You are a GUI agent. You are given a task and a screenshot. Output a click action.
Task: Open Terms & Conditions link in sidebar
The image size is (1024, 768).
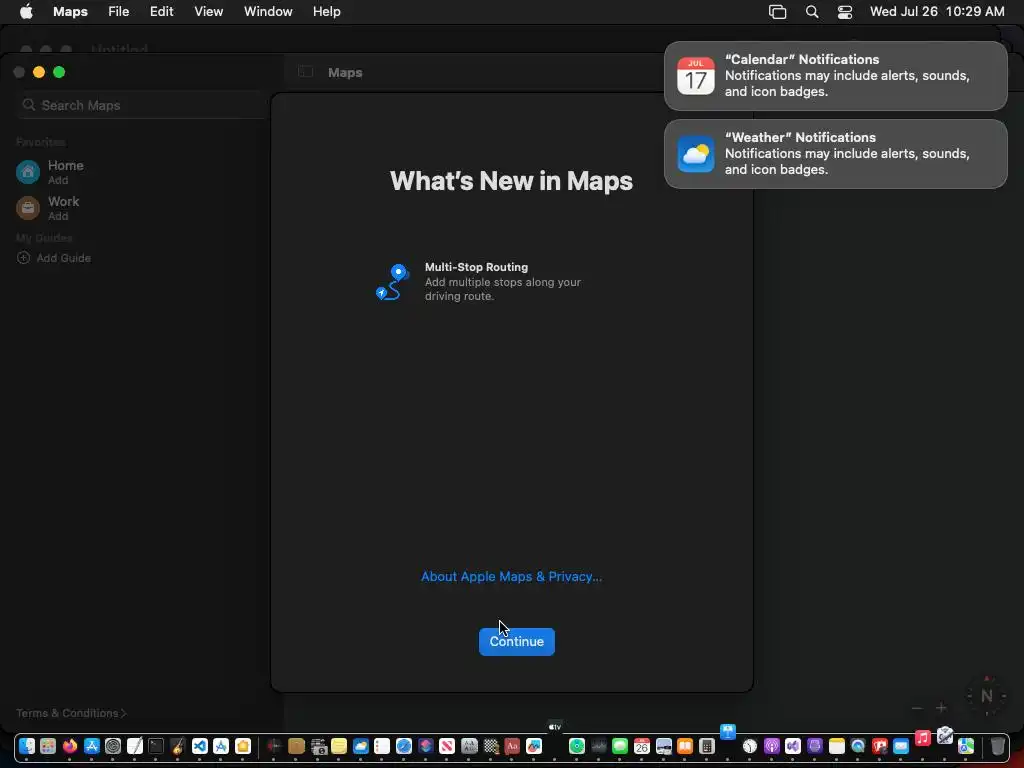tap(71, 713)
